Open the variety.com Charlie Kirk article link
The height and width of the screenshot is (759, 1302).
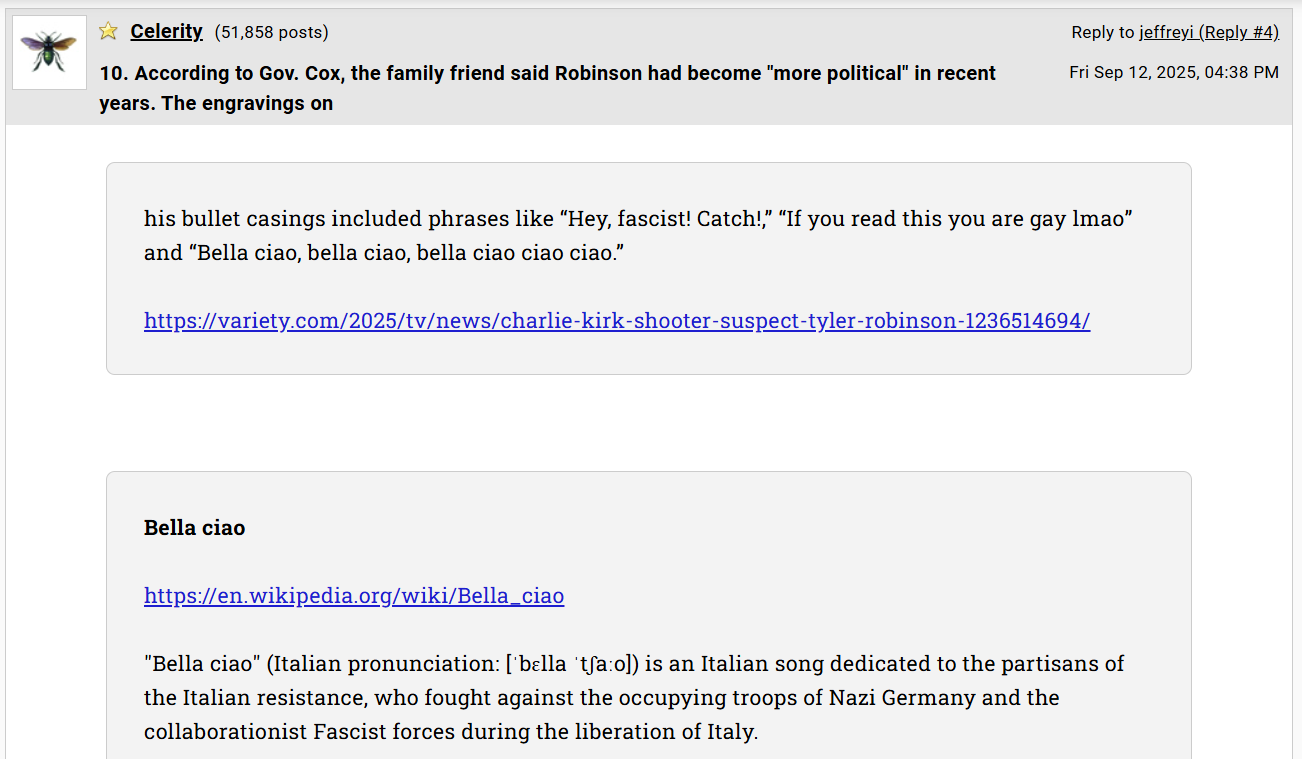tap(617, 320)
